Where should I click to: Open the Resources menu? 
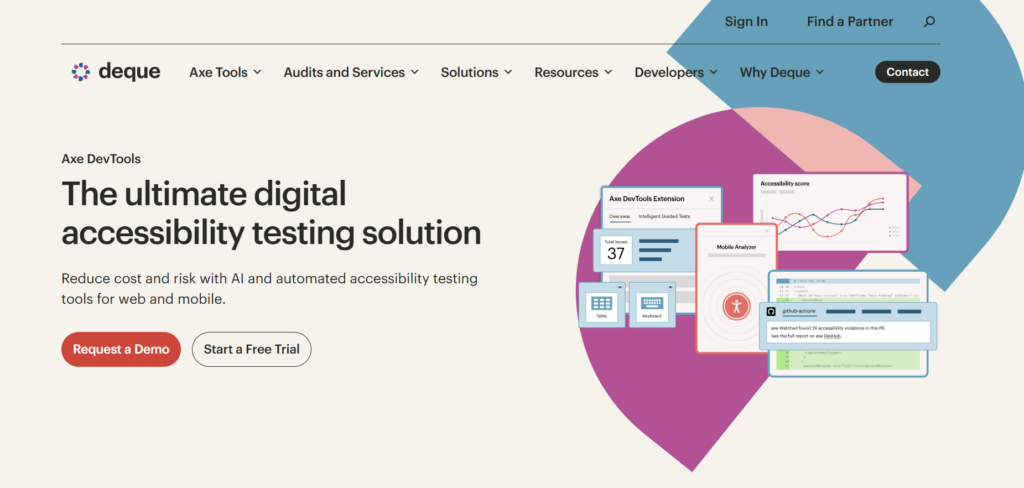[x=573, y=73]
